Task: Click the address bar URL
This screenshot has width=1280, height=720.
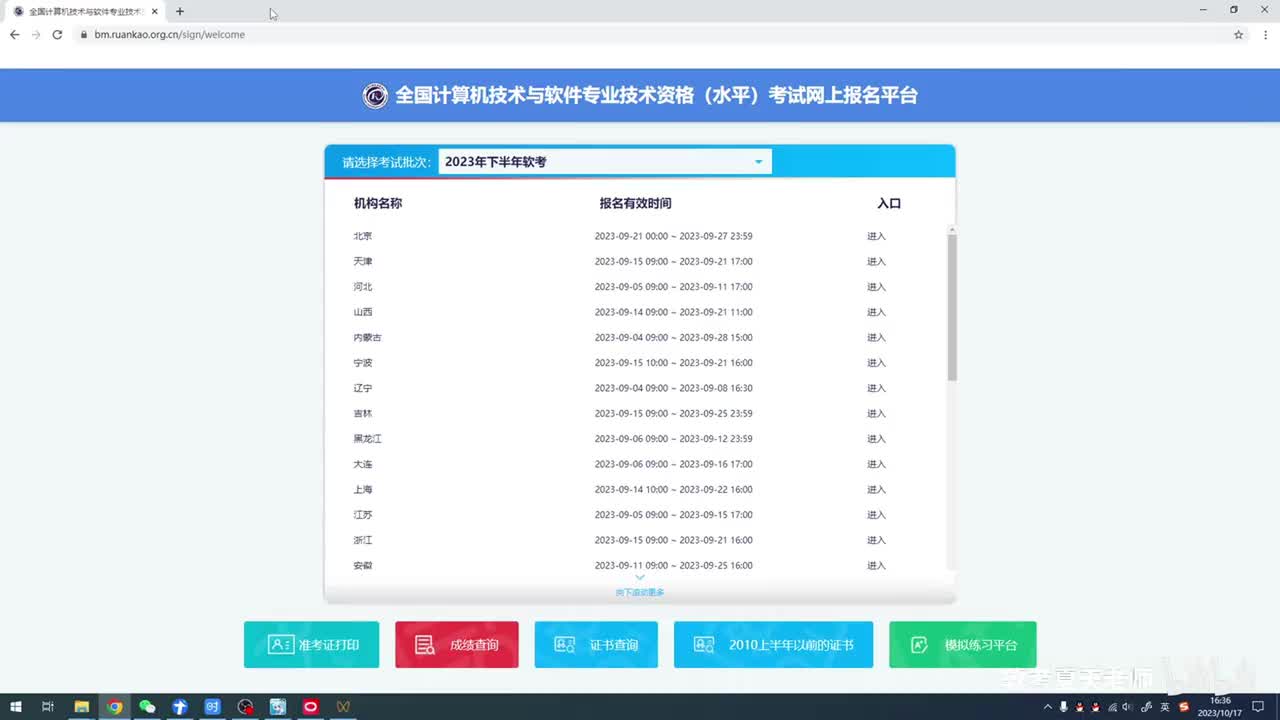Action: point(170,34)
